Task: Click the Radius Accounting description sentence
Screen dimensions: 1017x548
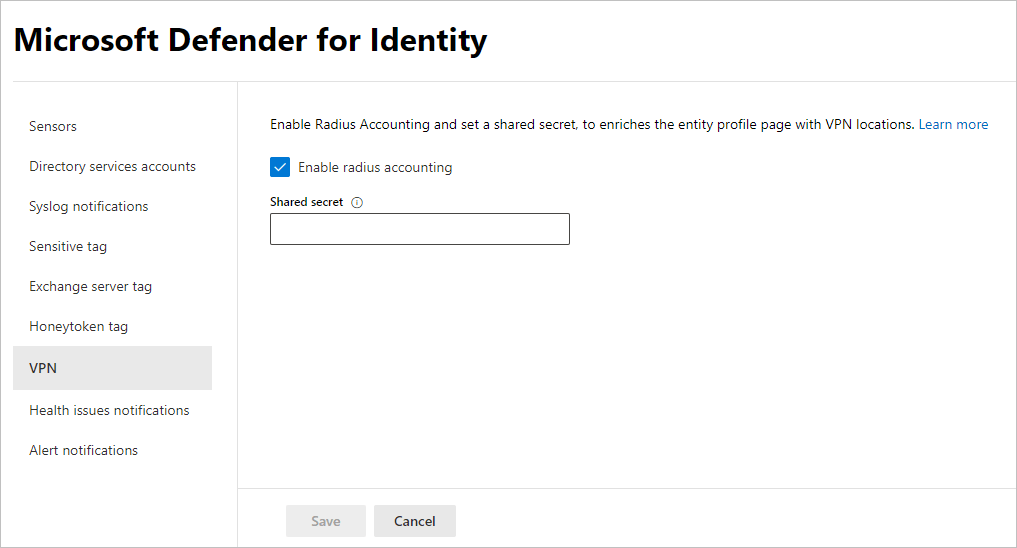Action: (592, 125)
